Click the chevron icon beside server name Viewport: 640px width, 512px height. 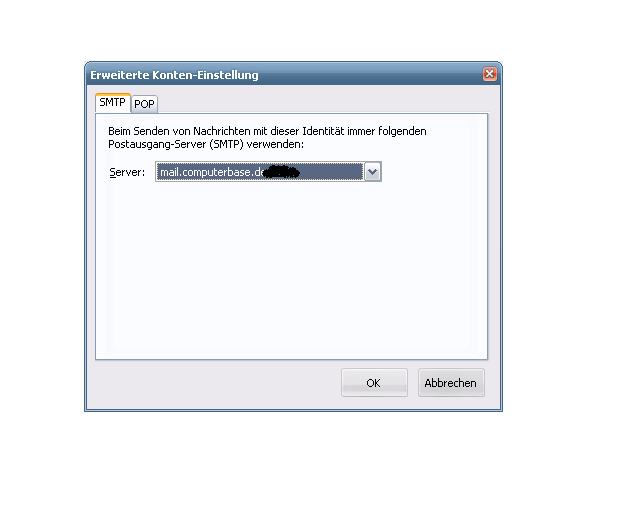click(x=373, y=172)
